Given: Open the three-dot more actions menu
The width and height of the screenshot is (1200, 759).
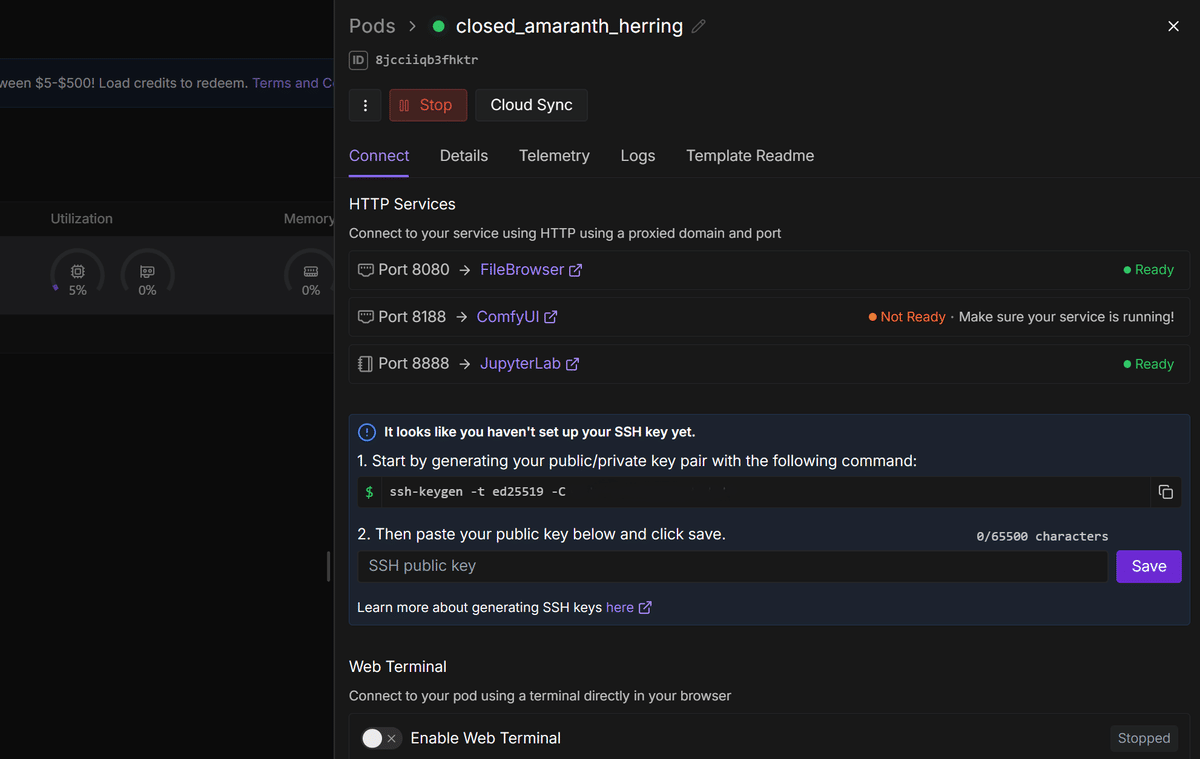Looking at the screenshot, I should coord(365,105).
